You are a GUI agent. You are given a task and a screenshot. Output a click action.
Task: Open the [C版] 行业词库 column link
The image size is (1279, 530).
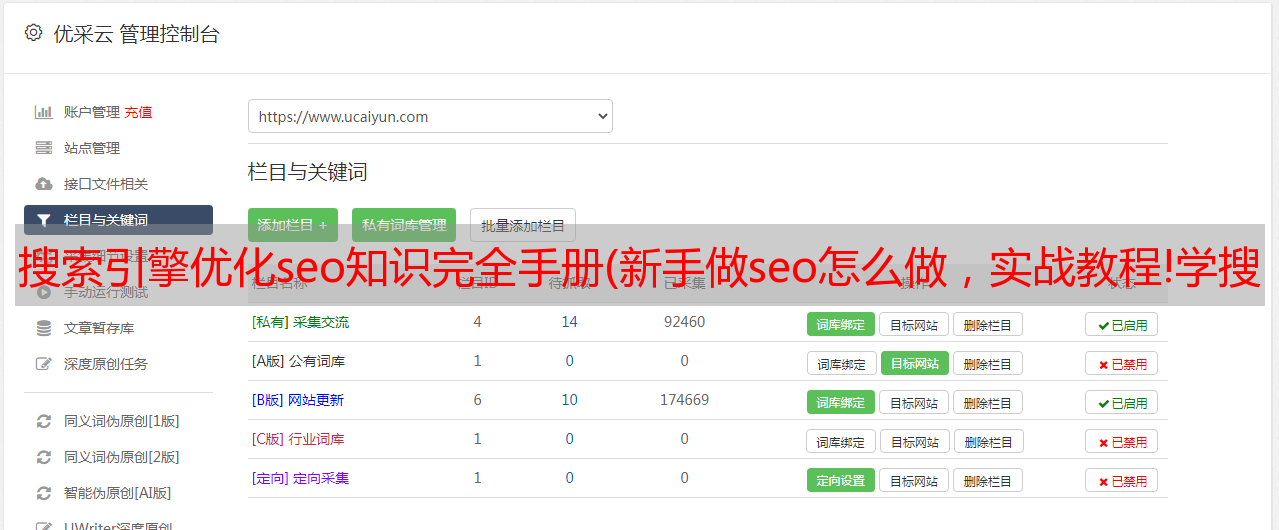click(x=298, y=439)
